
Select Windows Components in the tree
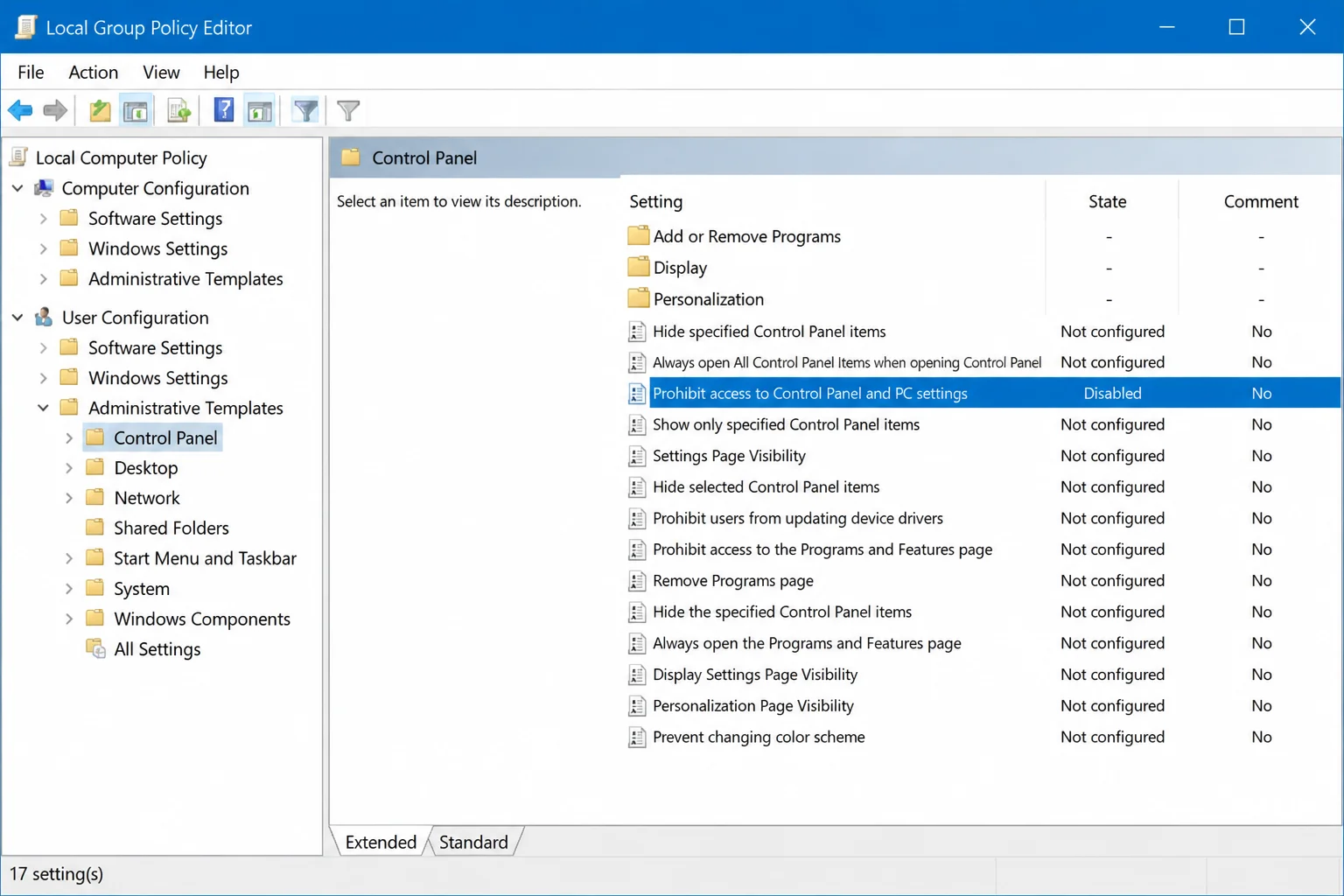[x=202, y=619]
